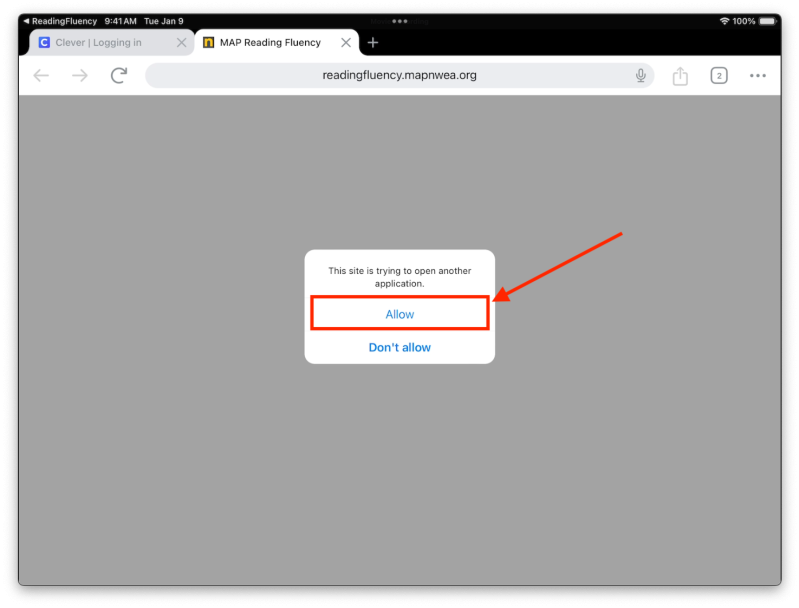Viewport: 799px width, 608px height.
Task: Add a new tab with plus button
Action: [373, 43]
